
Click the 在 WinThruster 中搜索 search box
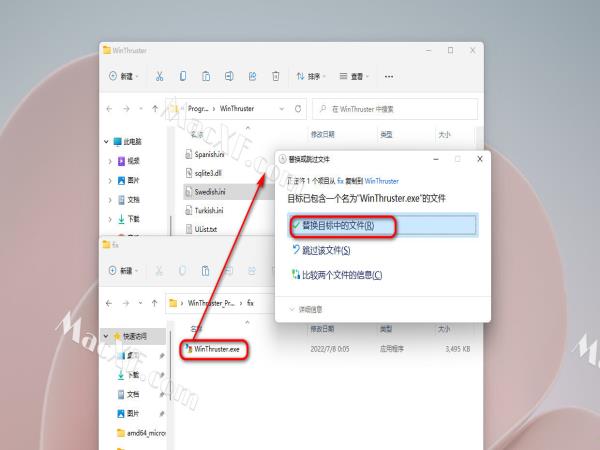pos(395,109)
